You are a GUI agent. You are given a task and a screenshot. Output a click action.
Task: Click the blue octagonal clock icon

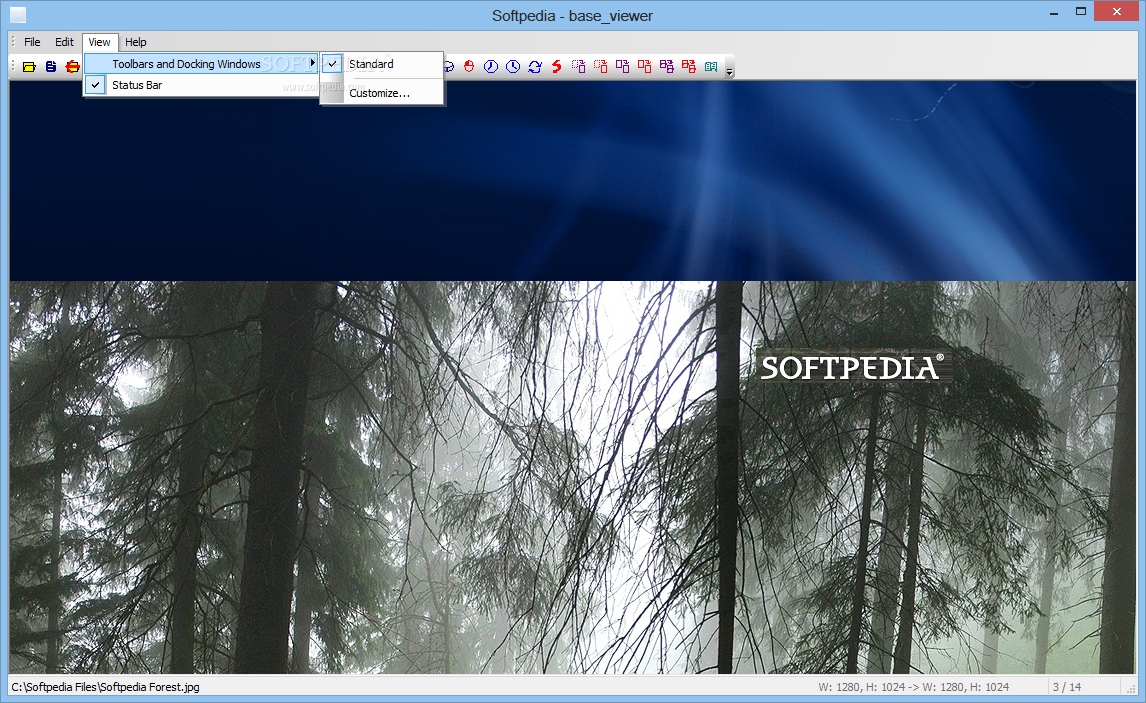(491, 66)
